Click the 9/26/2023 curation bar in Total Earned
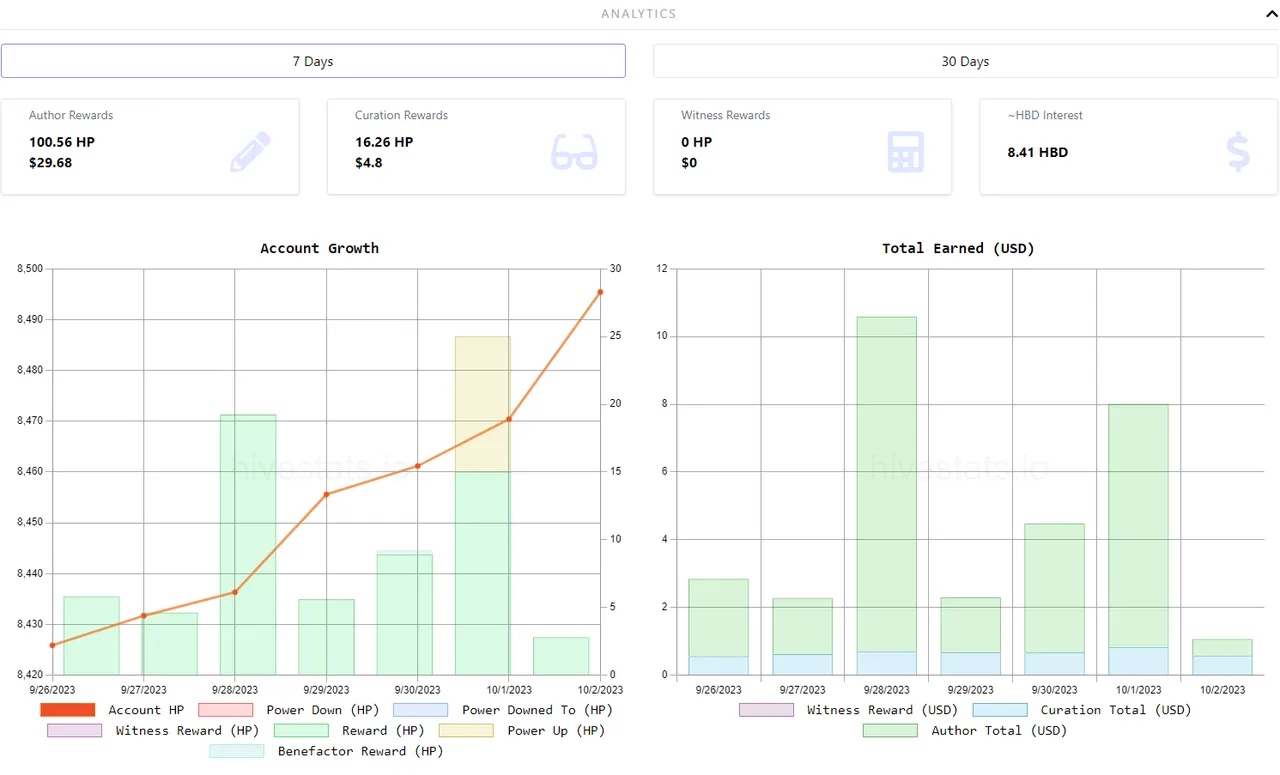 (718, 666)
